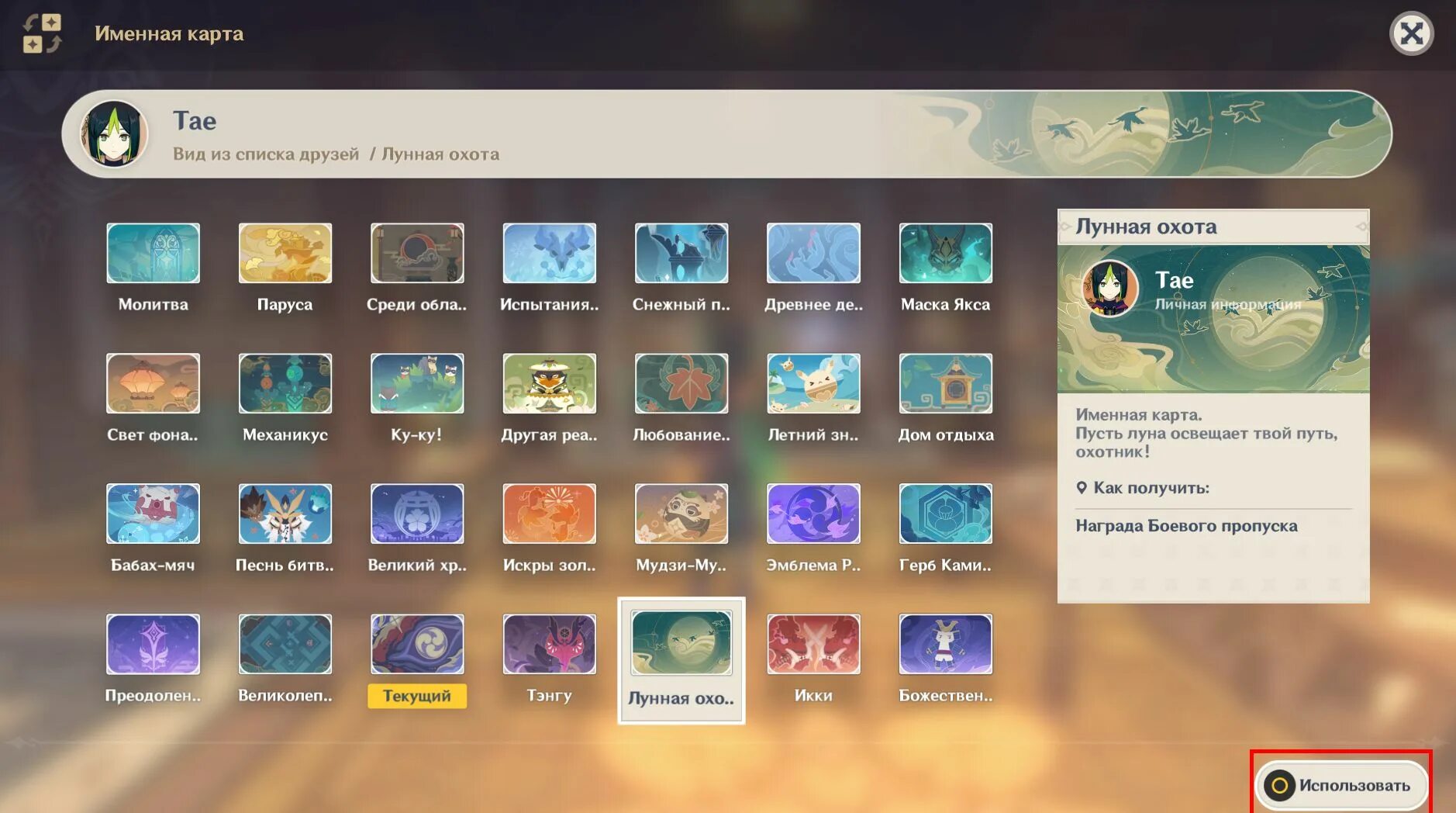Click the Использовать button
1456x813 pixels.
(1342, 785)
